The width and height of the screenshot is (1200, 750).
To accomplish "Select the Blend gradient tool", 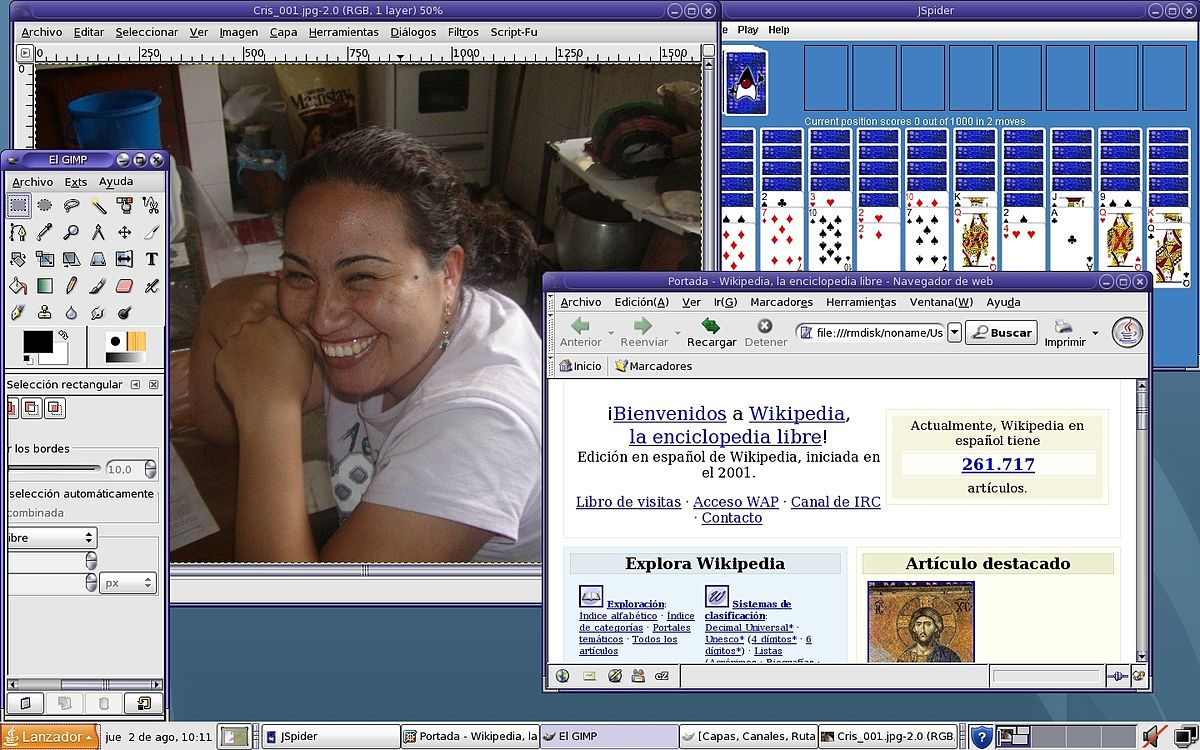I will [x=45, y=286].
